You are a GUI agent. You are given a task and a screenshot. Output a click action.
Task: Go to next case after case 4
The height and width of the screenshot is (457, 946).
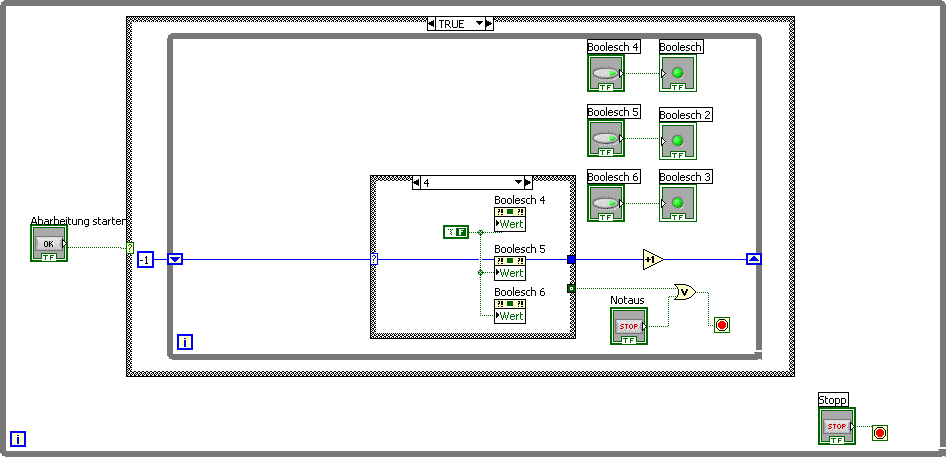529,182
